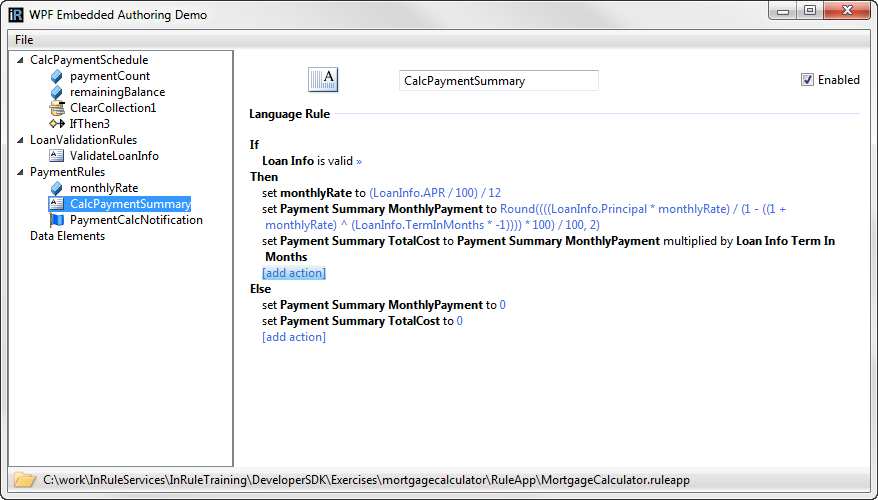
Task: Click the paymentCount calculation icon
Action: tap(57, 76)
